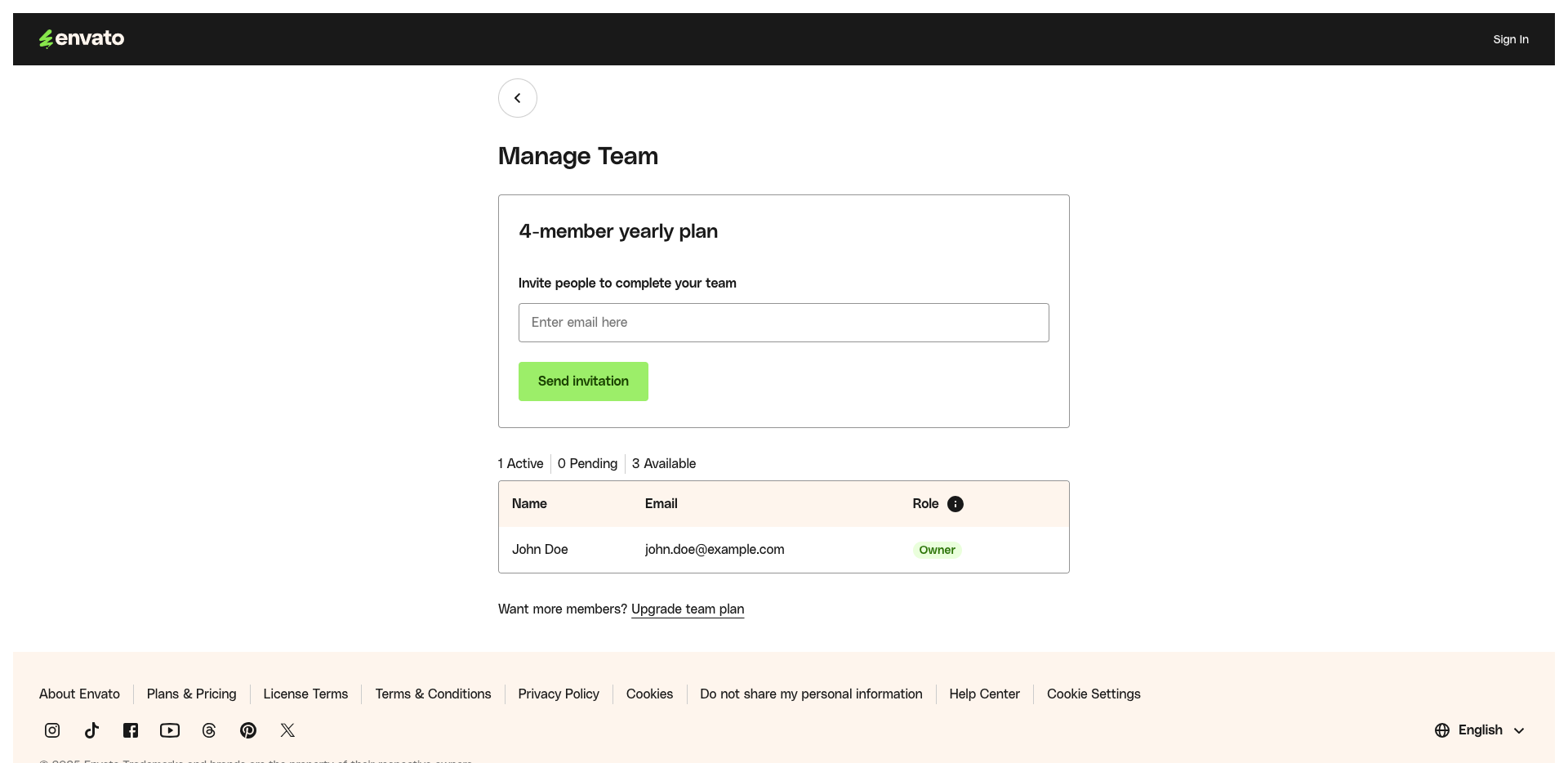Open Envato's Pinterest page
1568x763 pixels.
[248, 730]
